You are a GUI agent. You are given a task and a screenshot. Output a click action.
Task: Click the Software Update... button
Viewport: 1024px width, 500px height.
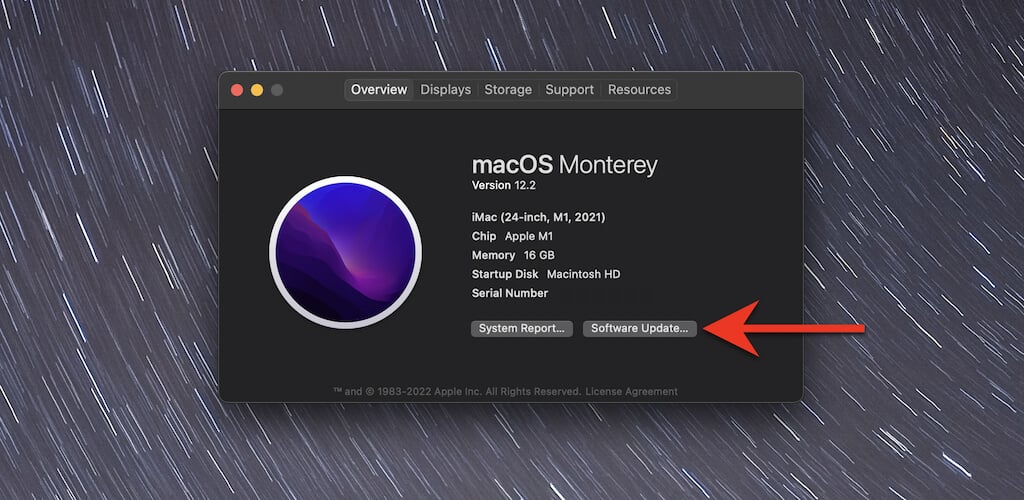point(640,328)
